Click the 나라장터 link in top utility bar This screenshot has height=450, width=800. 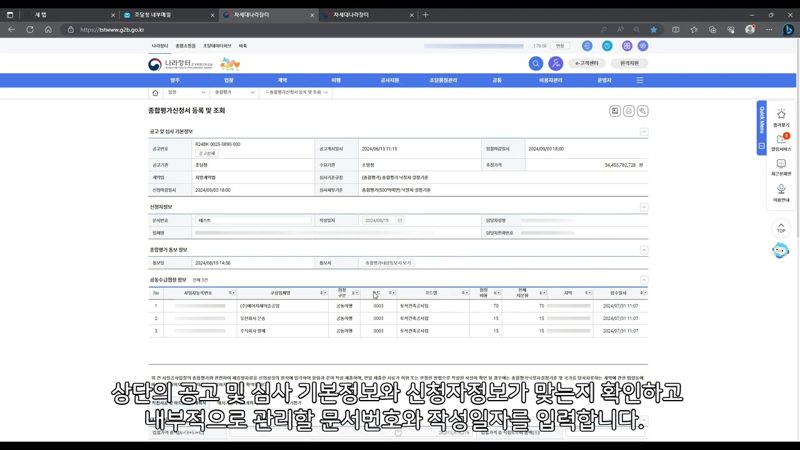point(160,46)
